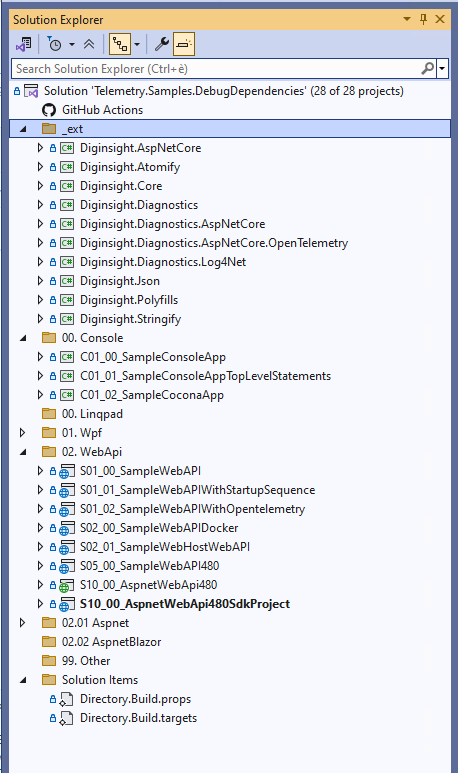Image resolution: width=458 pixels, height=773 pixels.
Task: Select the Diginsight.Diagnostics.Log4Net project
Action: pos(163,262)
